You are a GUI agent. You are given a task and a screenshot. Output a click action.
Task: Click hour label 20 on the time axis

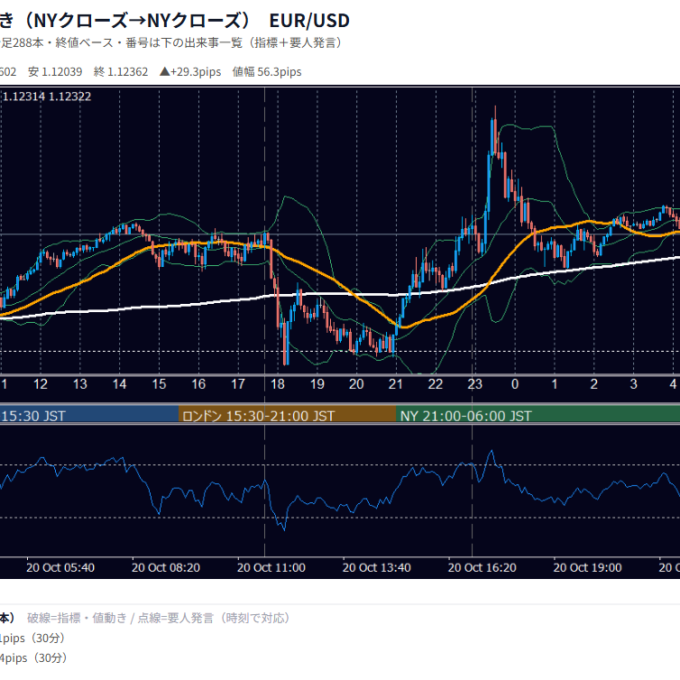click(x=356, y=384)
